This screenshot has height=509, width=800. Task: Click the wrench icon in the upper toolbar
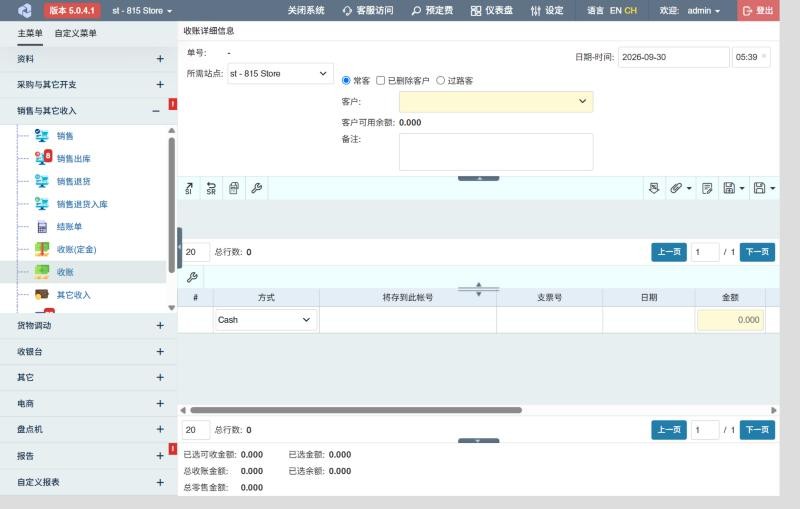point(257,188)
